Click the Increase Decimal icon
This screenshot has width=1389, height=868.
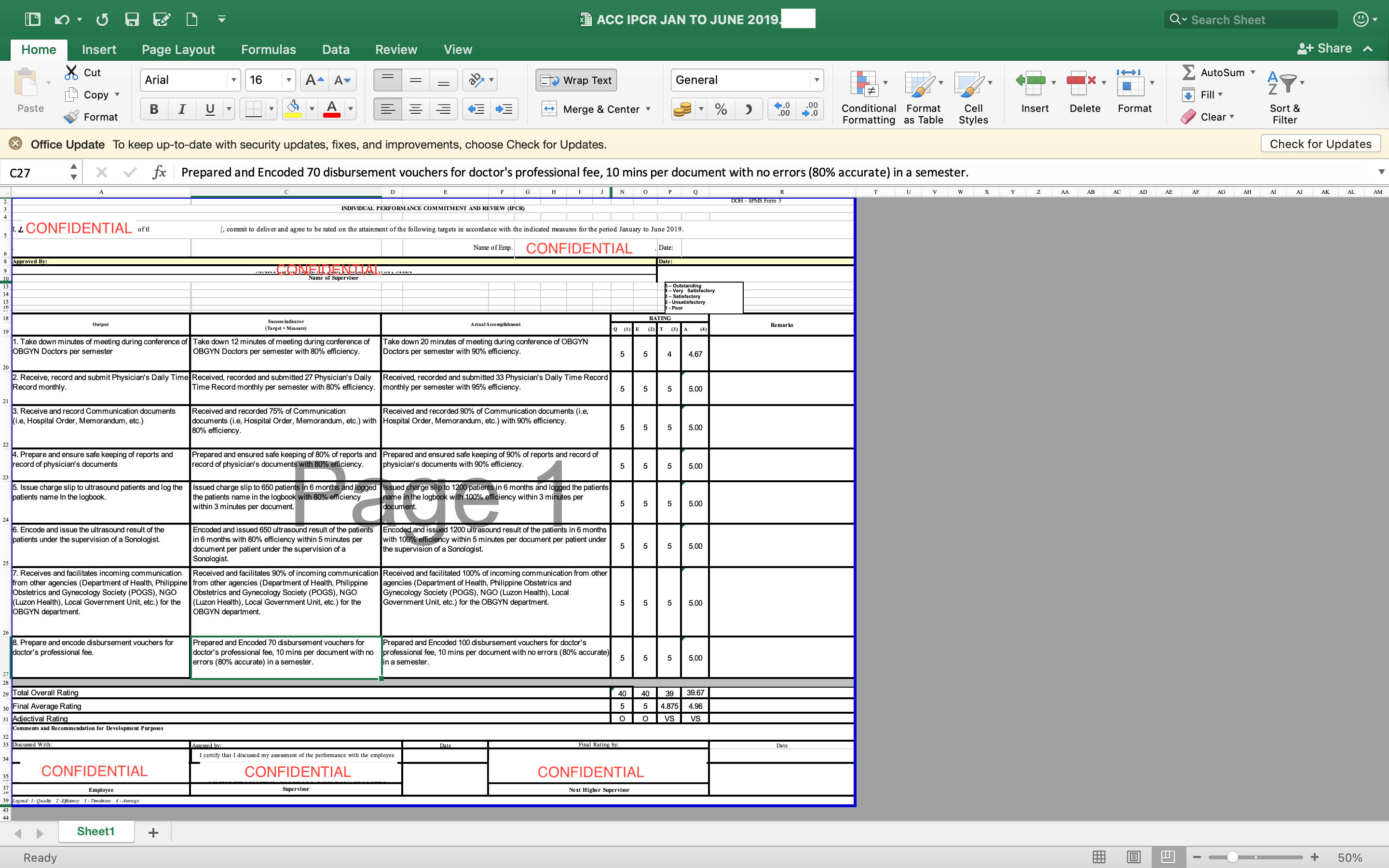point(782,109)
